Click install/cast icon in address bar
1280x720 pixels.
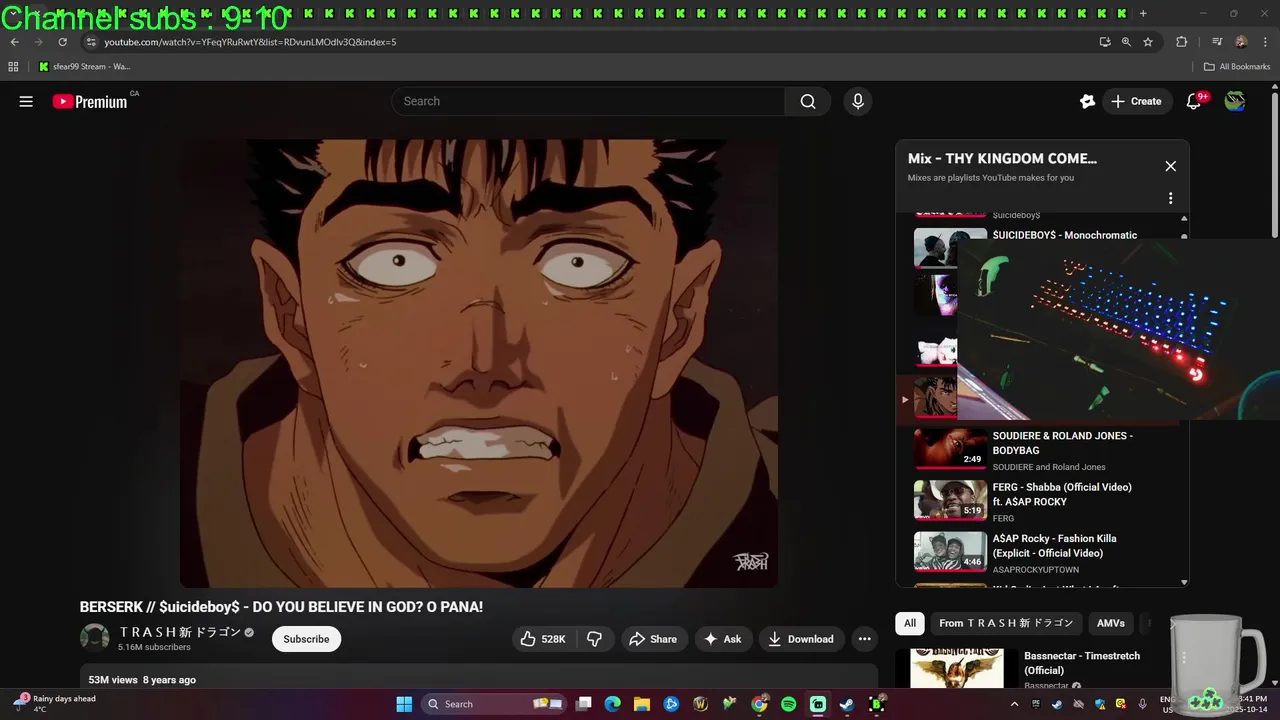click(x=1104, y=42)
